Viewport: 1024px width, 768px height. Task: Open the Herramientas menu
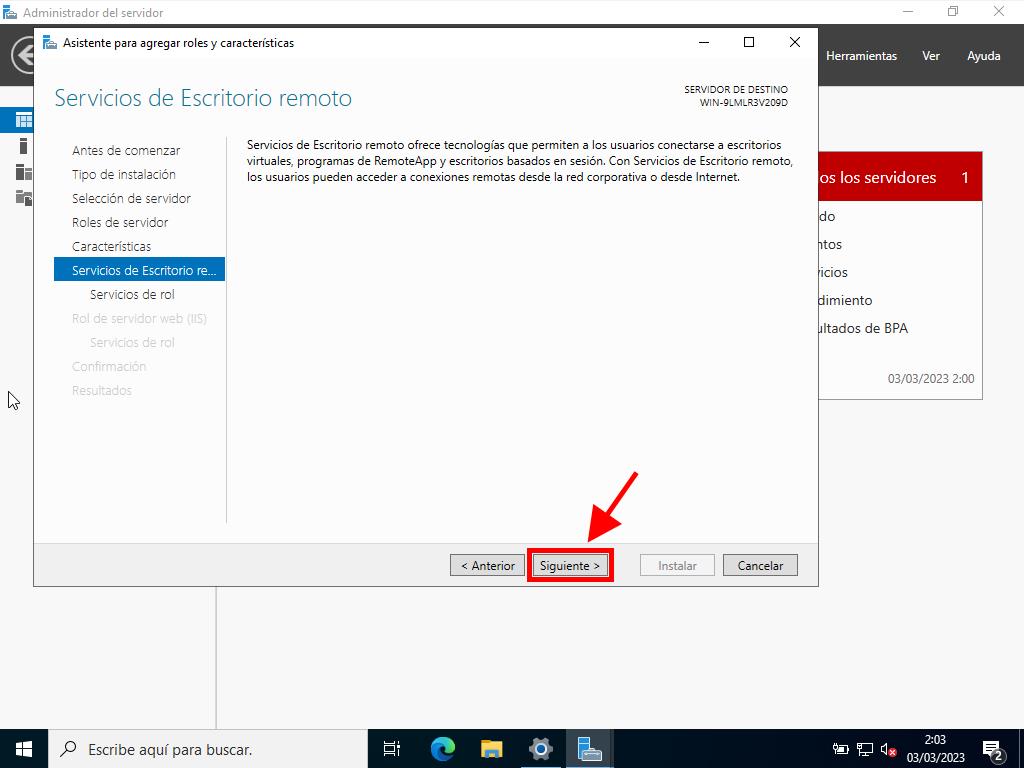coord(861,56)
